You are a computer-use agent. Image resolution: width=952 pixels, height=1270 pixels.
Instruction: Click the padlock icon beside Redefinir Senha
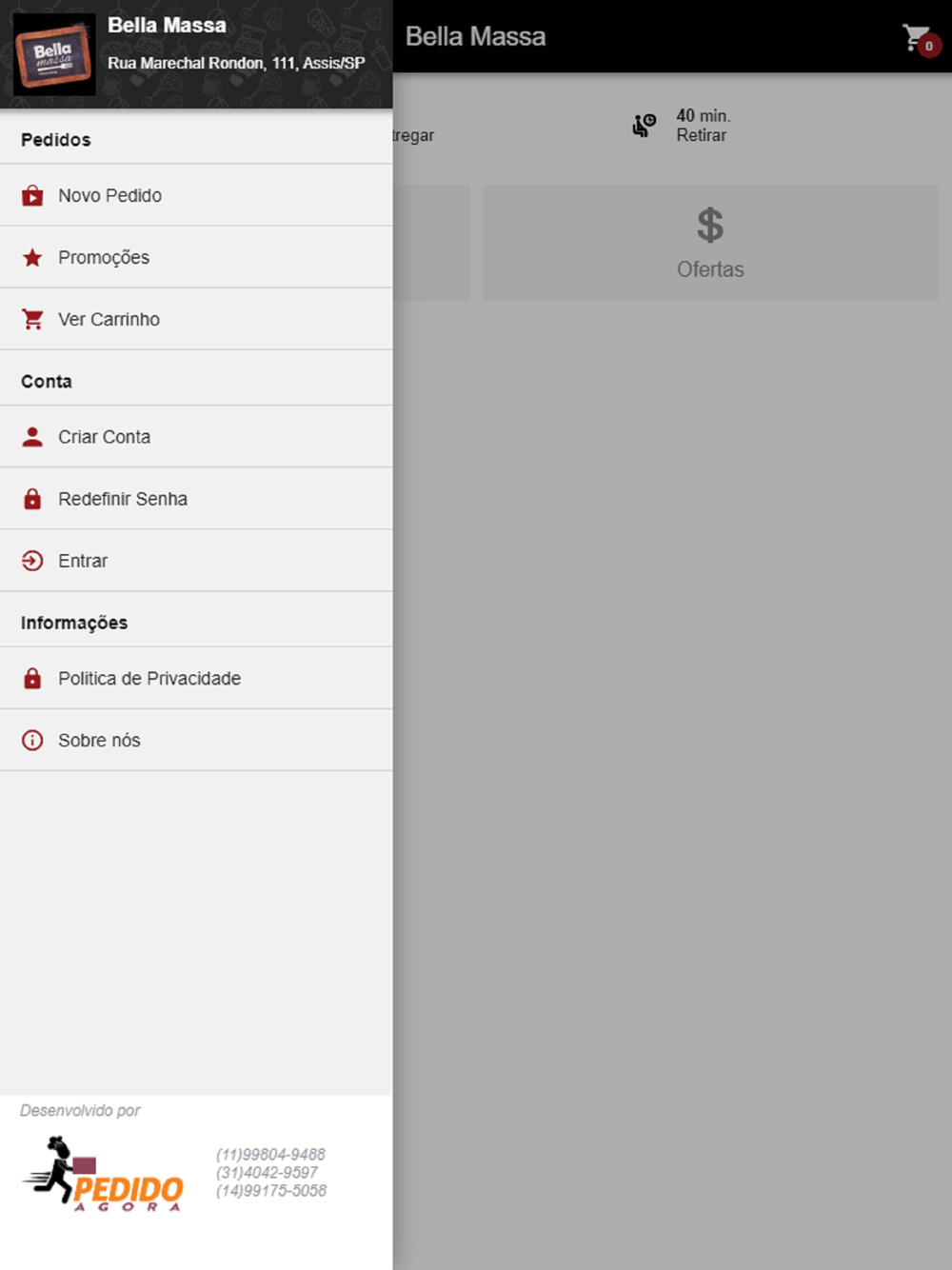tap(32, 499)
